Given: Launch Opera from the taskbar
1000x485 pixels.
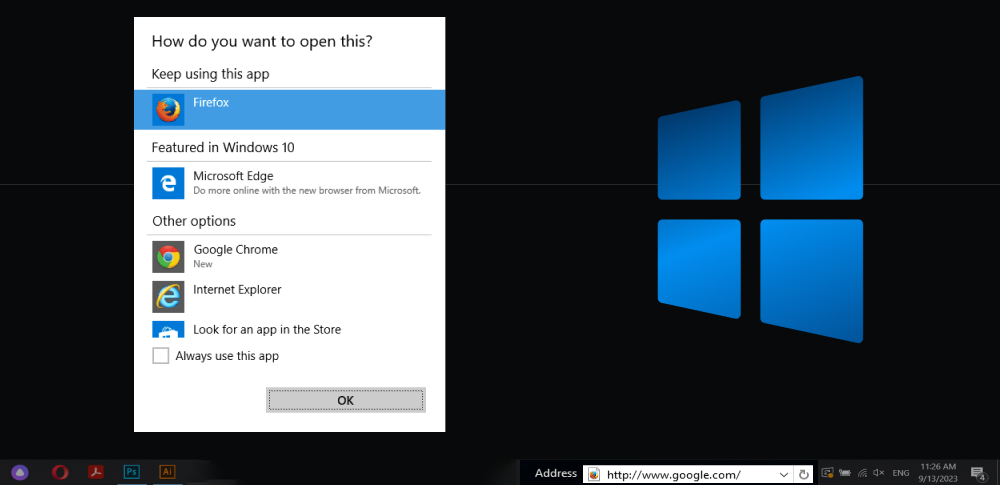Looking at the screenshot, I should tap(60, 472).
